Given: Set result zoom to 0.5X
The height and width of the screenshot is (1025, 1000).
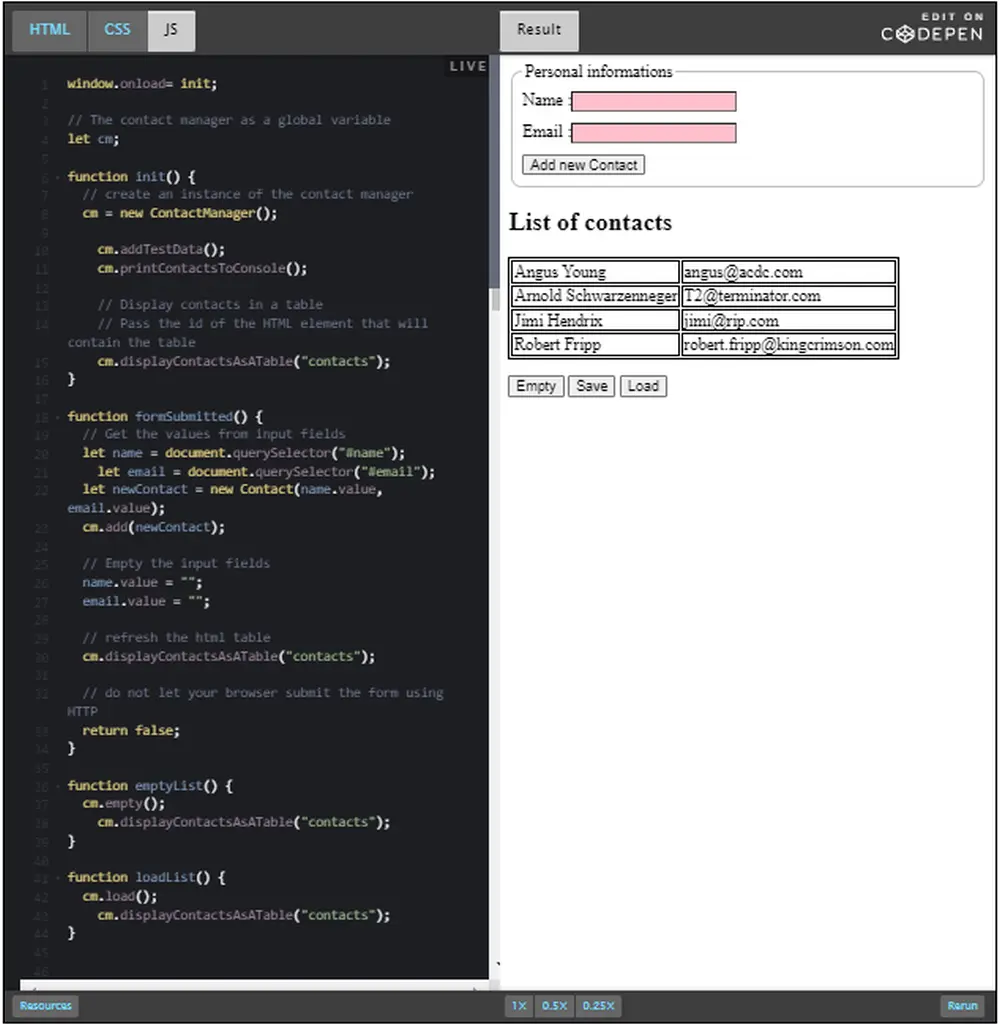Looking at the screenshot, I should coord(554,1005).
